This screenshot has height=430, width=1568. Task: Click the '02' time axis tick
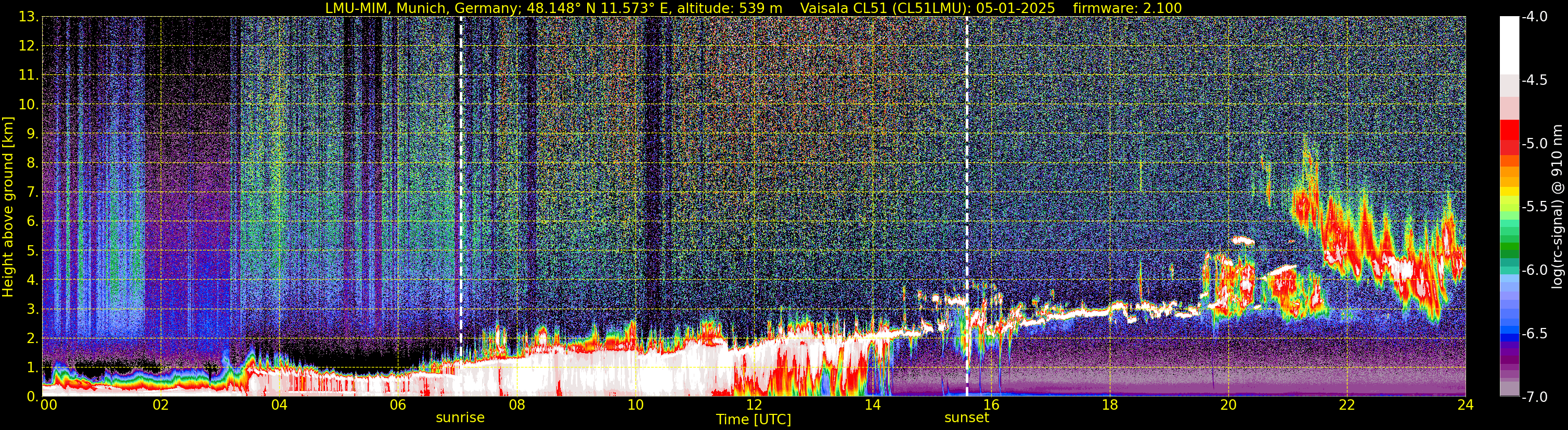[161, 405]
